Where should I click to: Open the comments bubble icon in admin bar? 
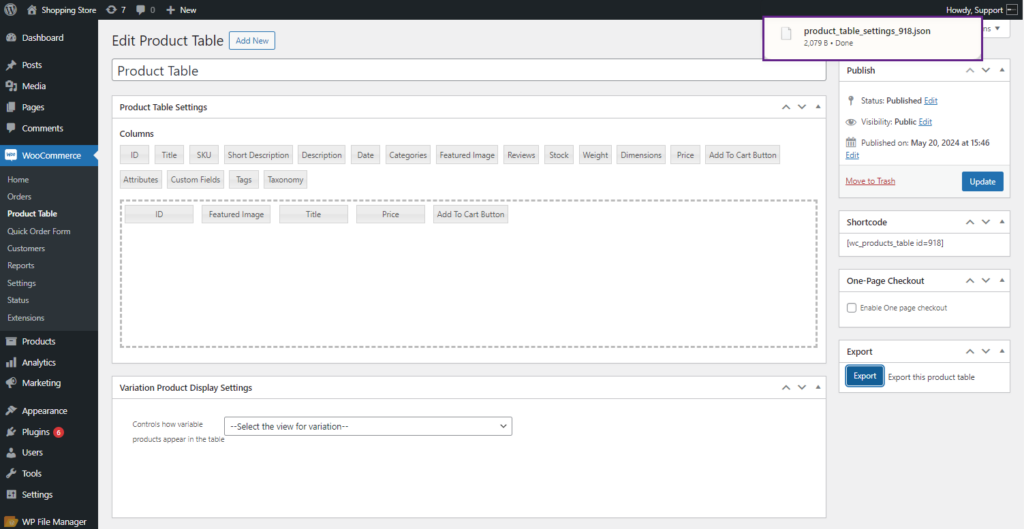(140, 10)
